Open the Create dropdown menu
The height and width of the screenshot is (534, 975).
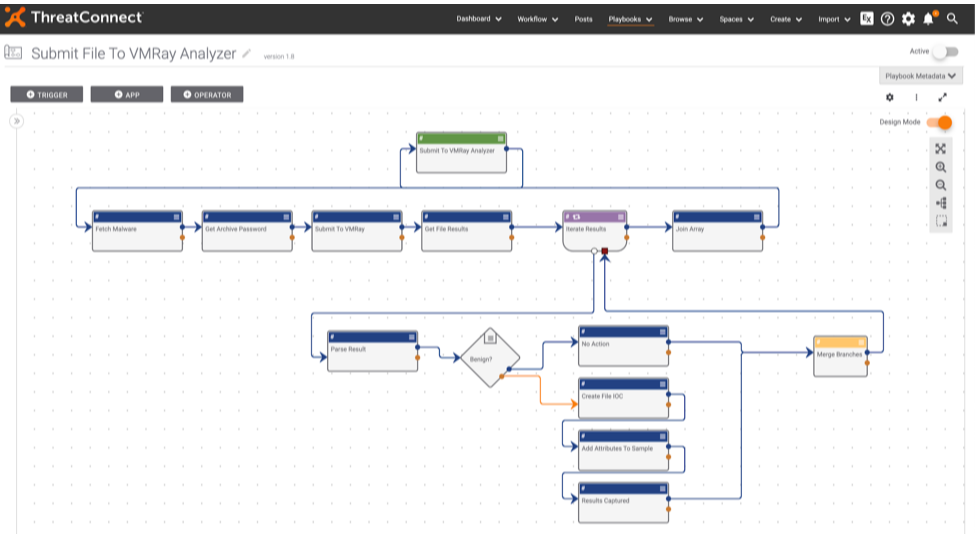pyautogui.click(x=786, y=19)
